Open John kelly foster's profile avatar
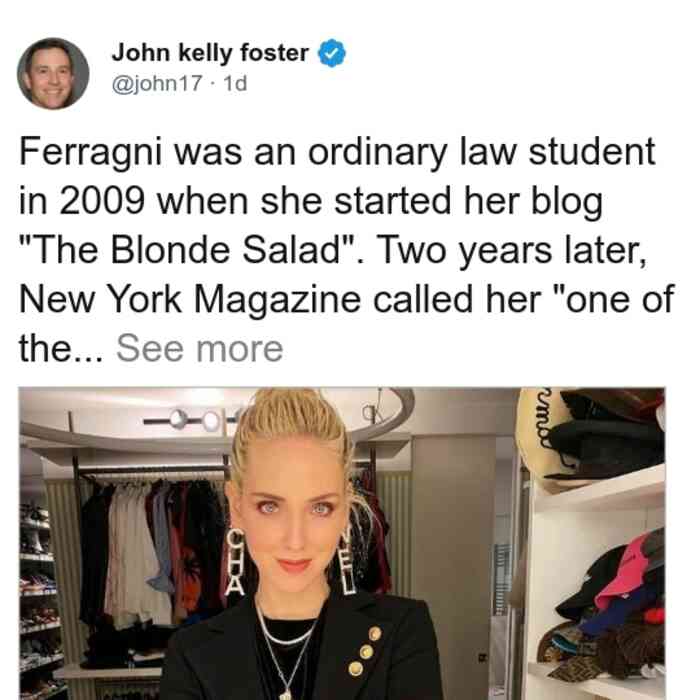Viewport: 700px width, 700px height. [x=53, y=74]
